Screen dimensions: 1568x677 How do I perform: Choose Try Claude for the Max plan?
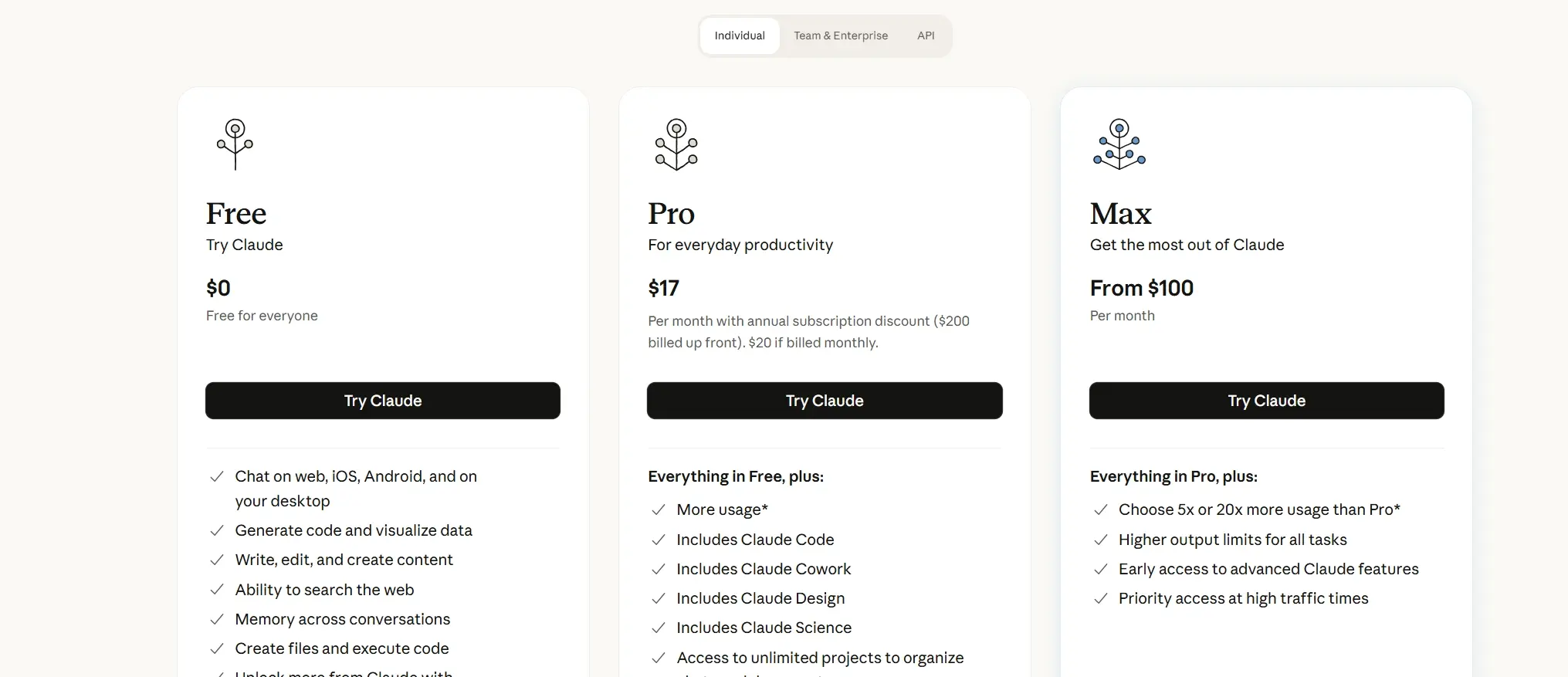(x=1267, y=401)
